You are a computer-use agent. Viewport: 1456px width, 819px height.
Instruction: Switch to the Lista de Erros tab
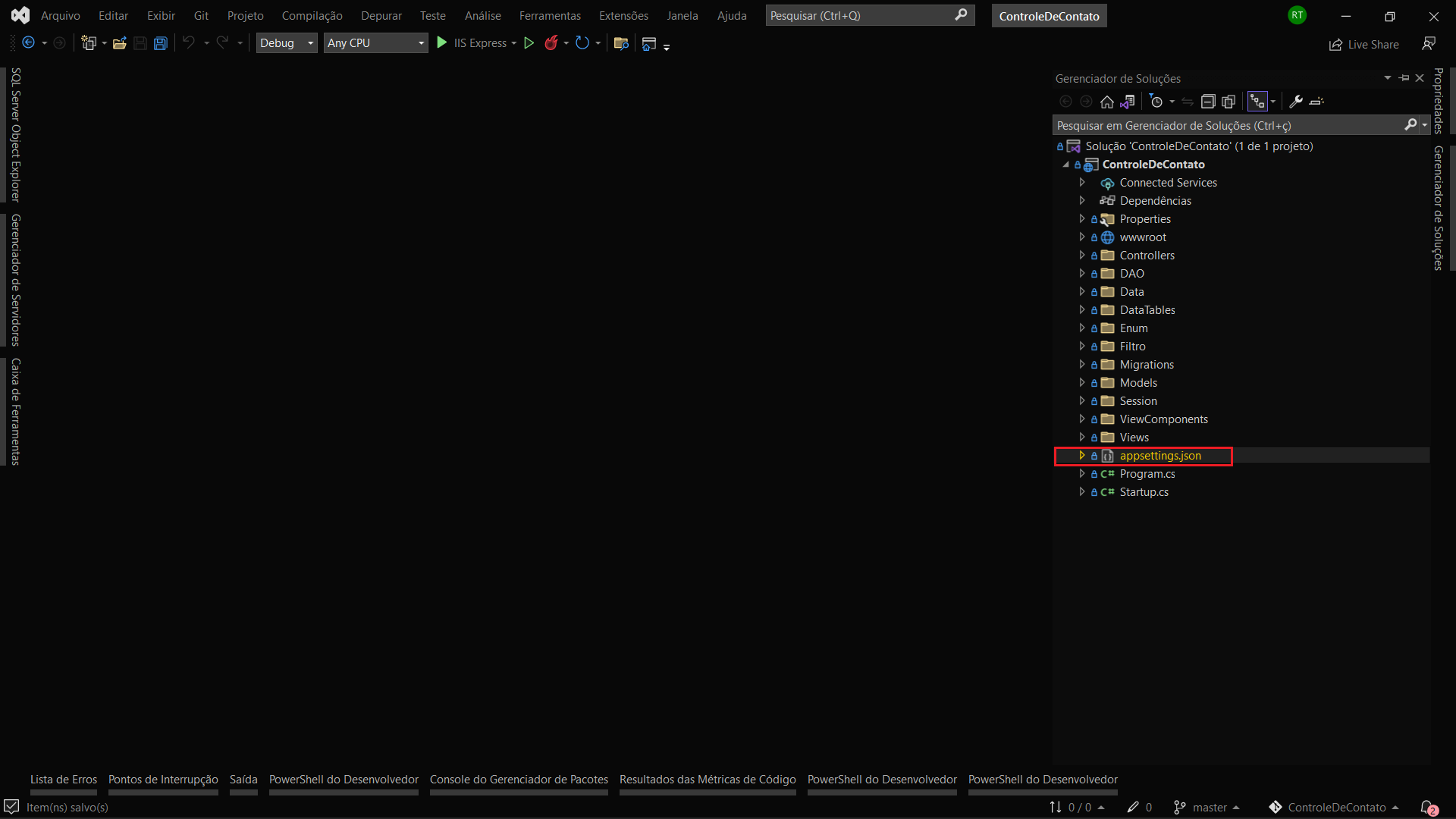[64, 780]
